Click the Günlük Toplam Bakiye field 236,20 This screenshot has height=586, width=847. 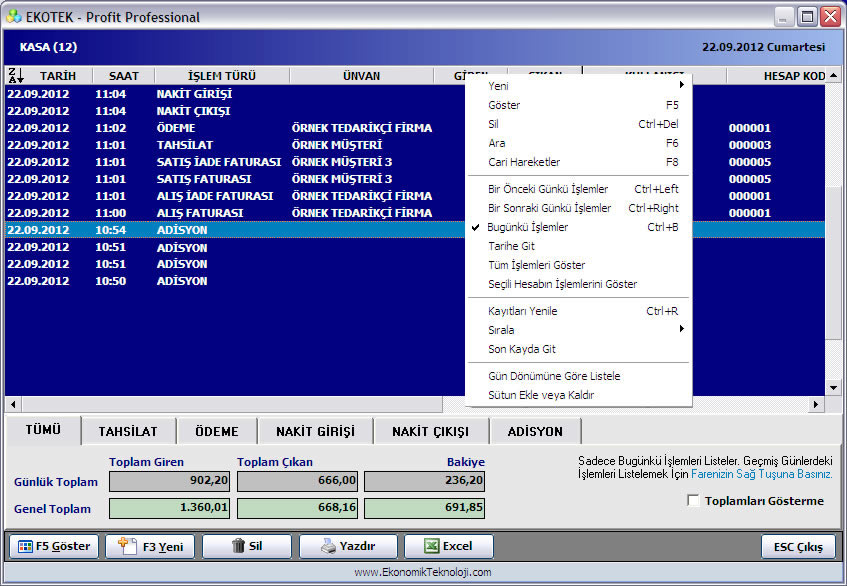tap(425, 481)
